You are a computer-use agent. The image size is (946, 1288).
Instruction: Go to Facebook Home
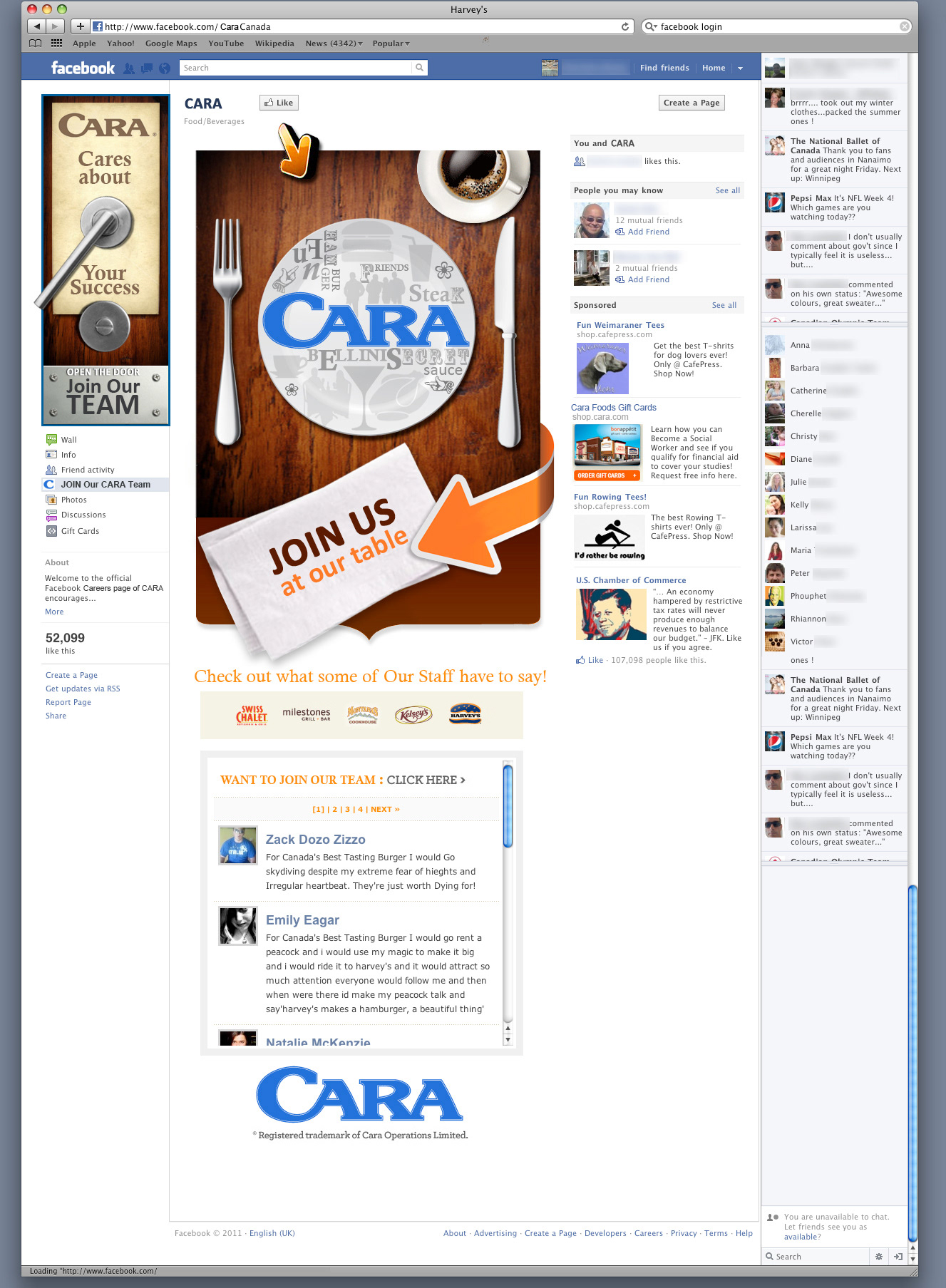tap(714, 68)
